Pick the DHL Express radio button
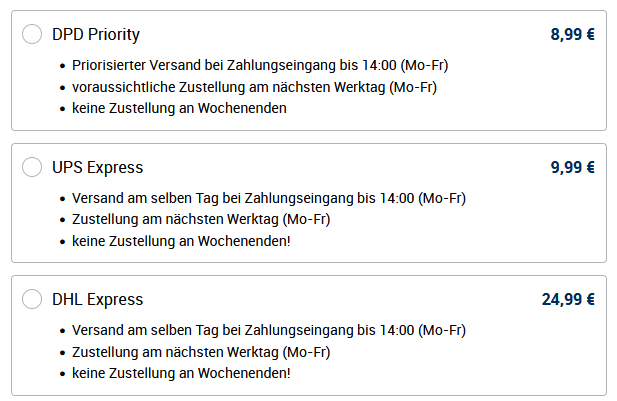This screenshot has height=401, width=617. pyautogui.click(x=32, y=299)
